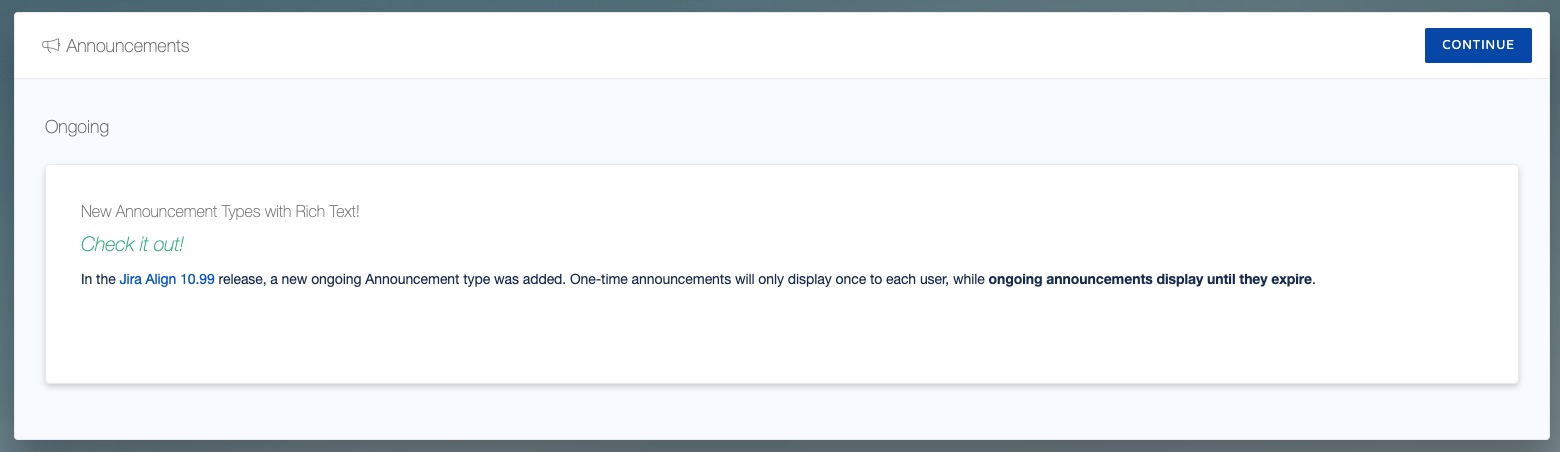Click the light blue area below the card
Image resolution: width=1560 pixels, height=452 pixels.
[780, 412]
